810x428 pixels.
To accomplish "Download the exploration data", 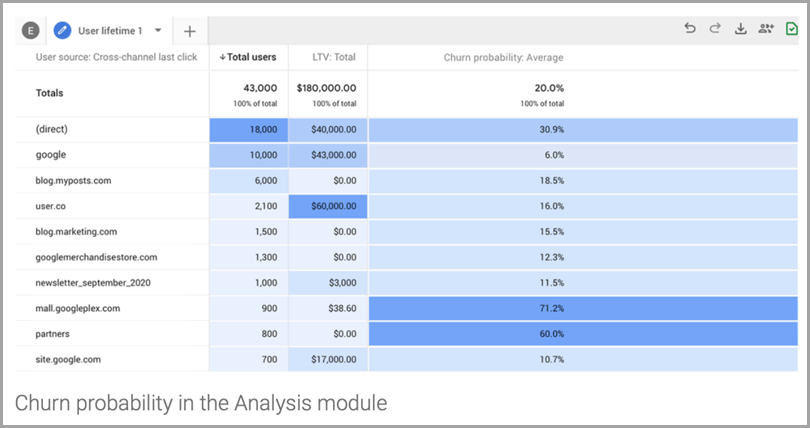I will tap(741, 29).
